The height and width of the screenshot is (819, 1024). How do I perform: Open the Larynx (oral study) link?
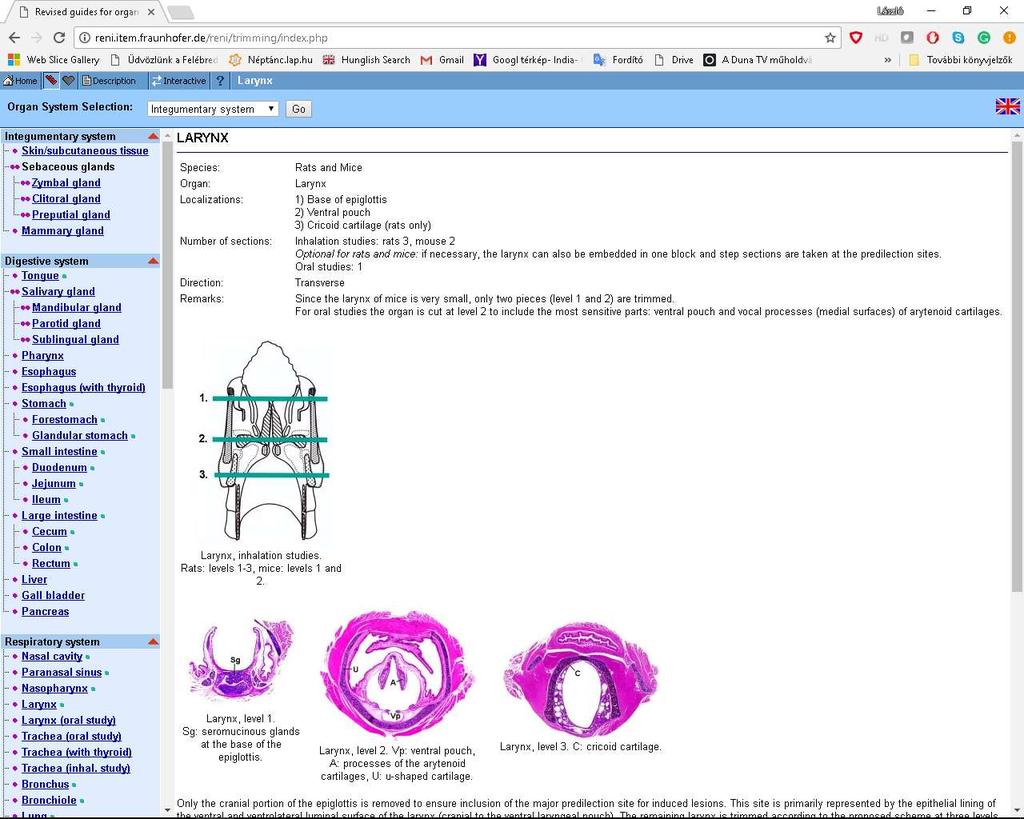click(x=69, y=720)
